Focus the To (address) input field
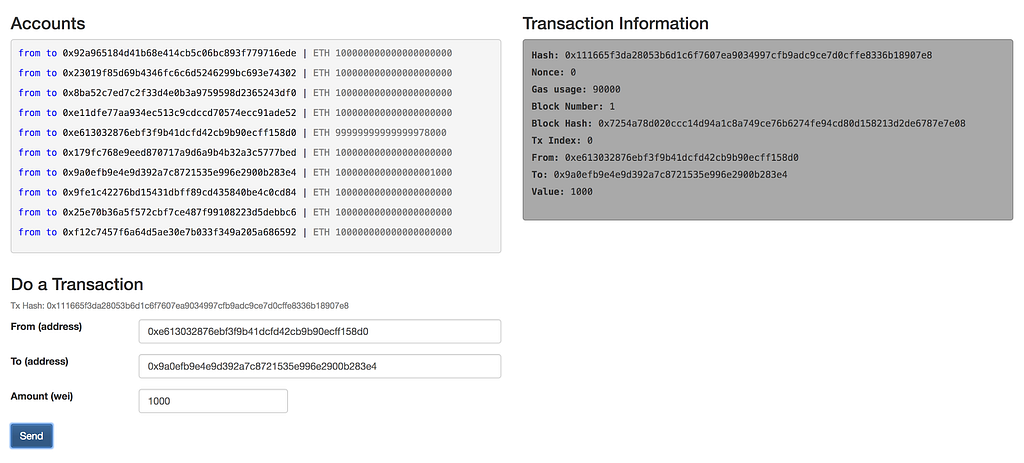This screenshot has width=1024, height=463. pos(319,366)
